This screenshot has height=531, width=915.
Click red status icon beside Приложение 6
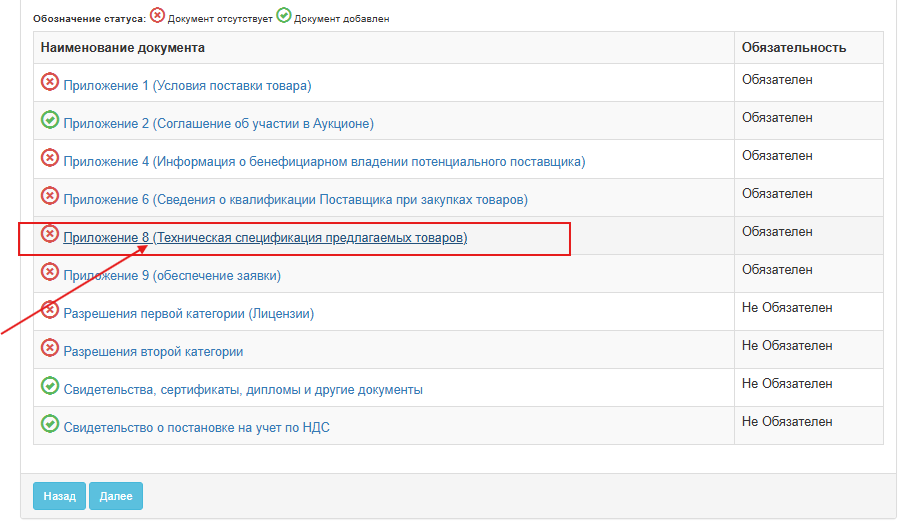click(50, 195)
